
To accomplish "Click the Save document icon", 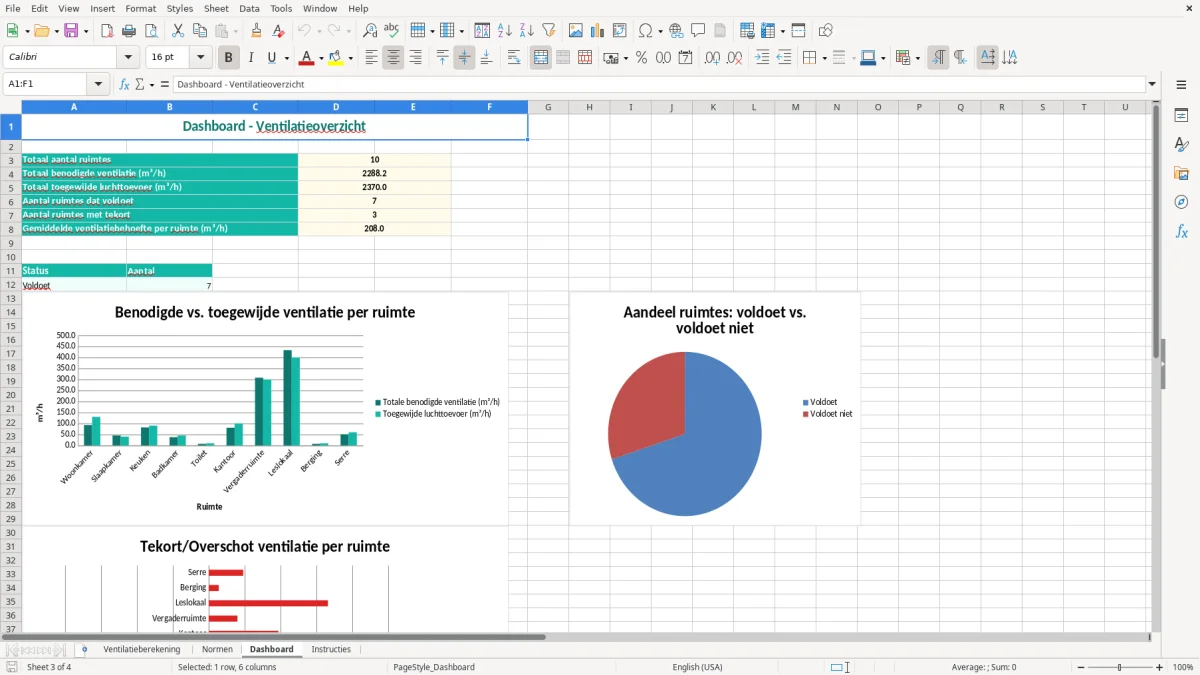I will 71,31.
